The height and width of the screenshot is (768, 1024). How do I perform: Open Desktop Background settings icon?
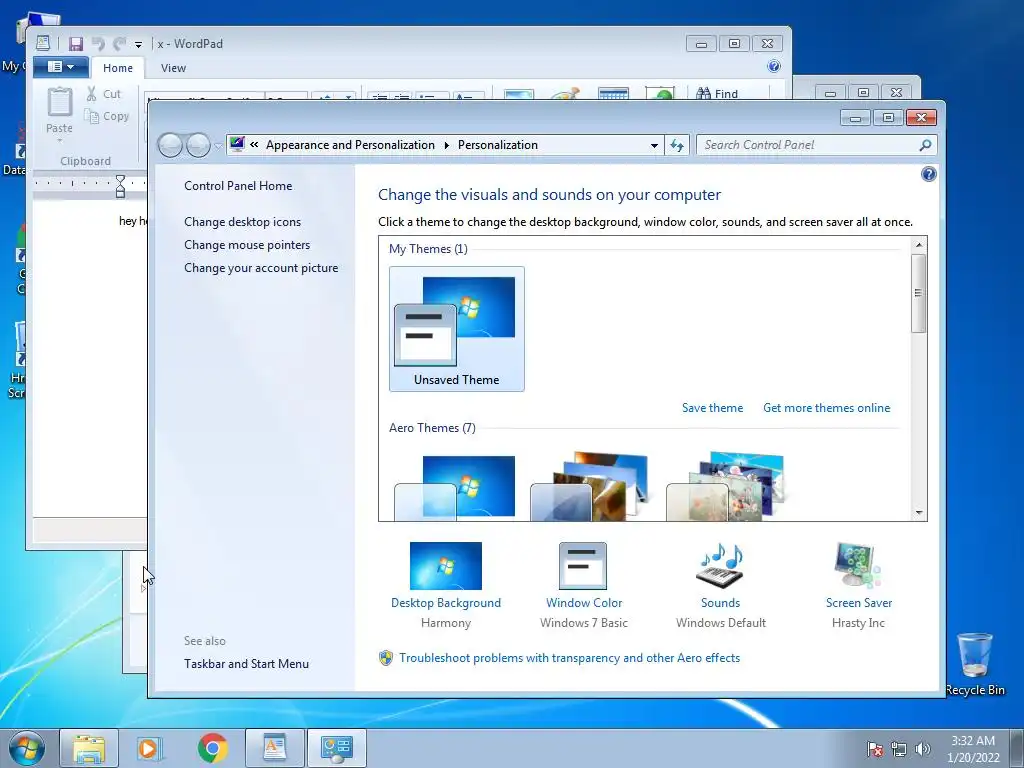point(445,566)
